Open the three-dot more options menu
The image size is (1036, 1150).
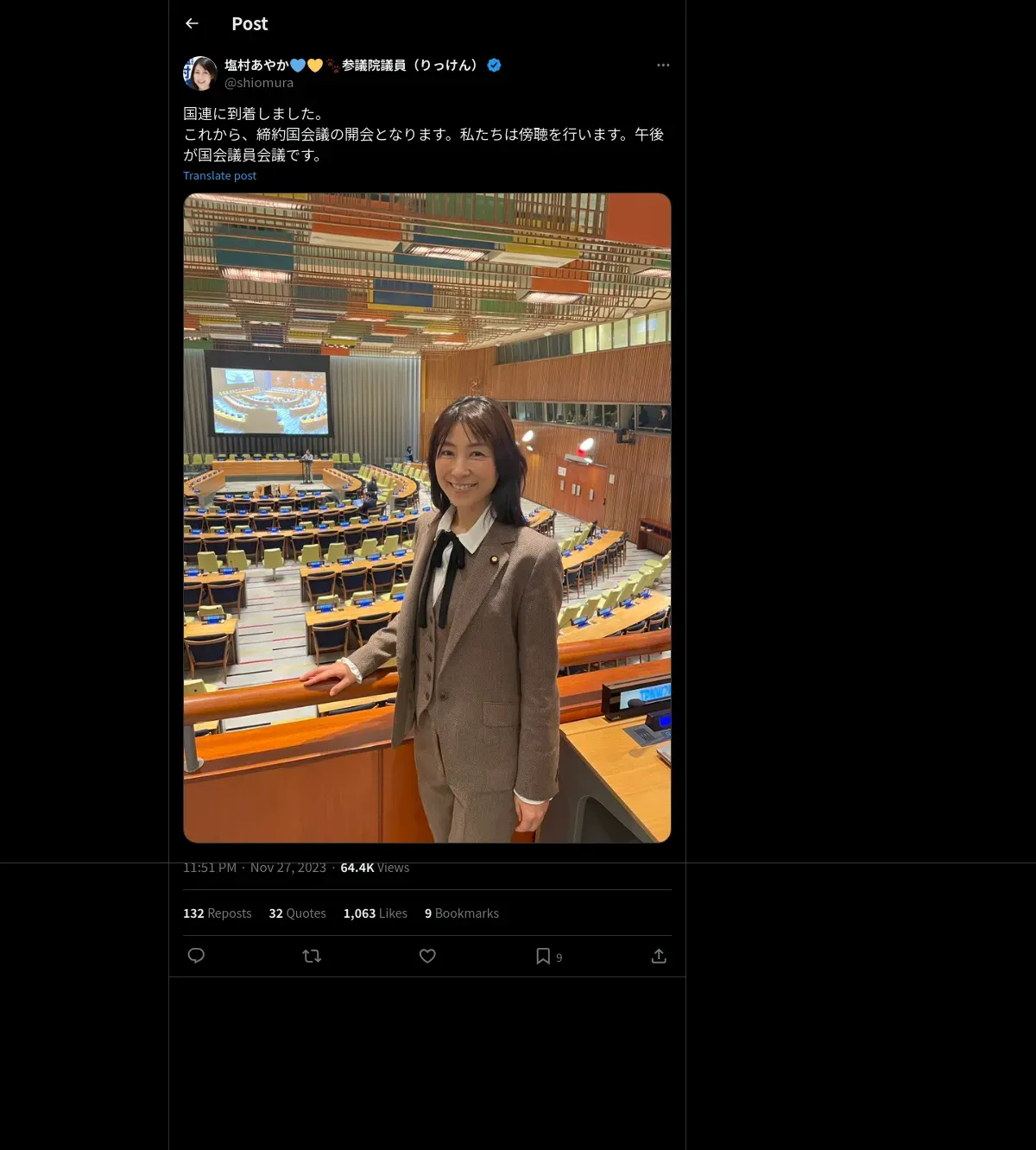click(663, 65)
